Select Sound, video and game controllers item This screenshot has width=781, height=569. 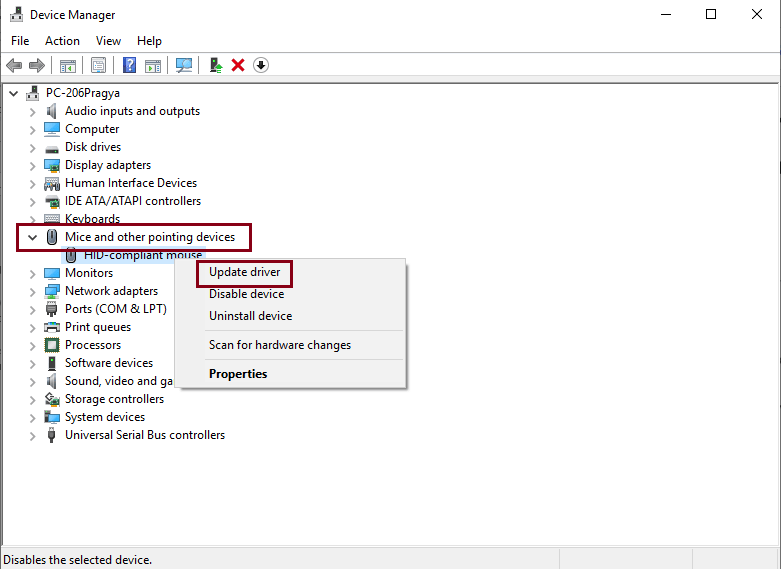(119, 381)
